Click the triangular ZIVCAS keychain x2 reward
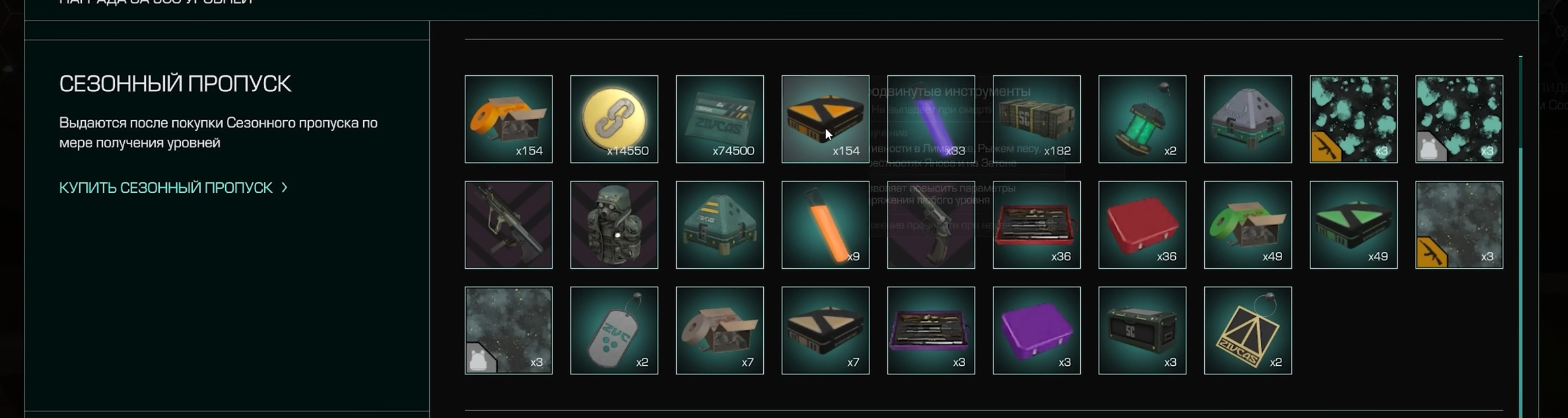1568x418 pixels. (1248, 330)
